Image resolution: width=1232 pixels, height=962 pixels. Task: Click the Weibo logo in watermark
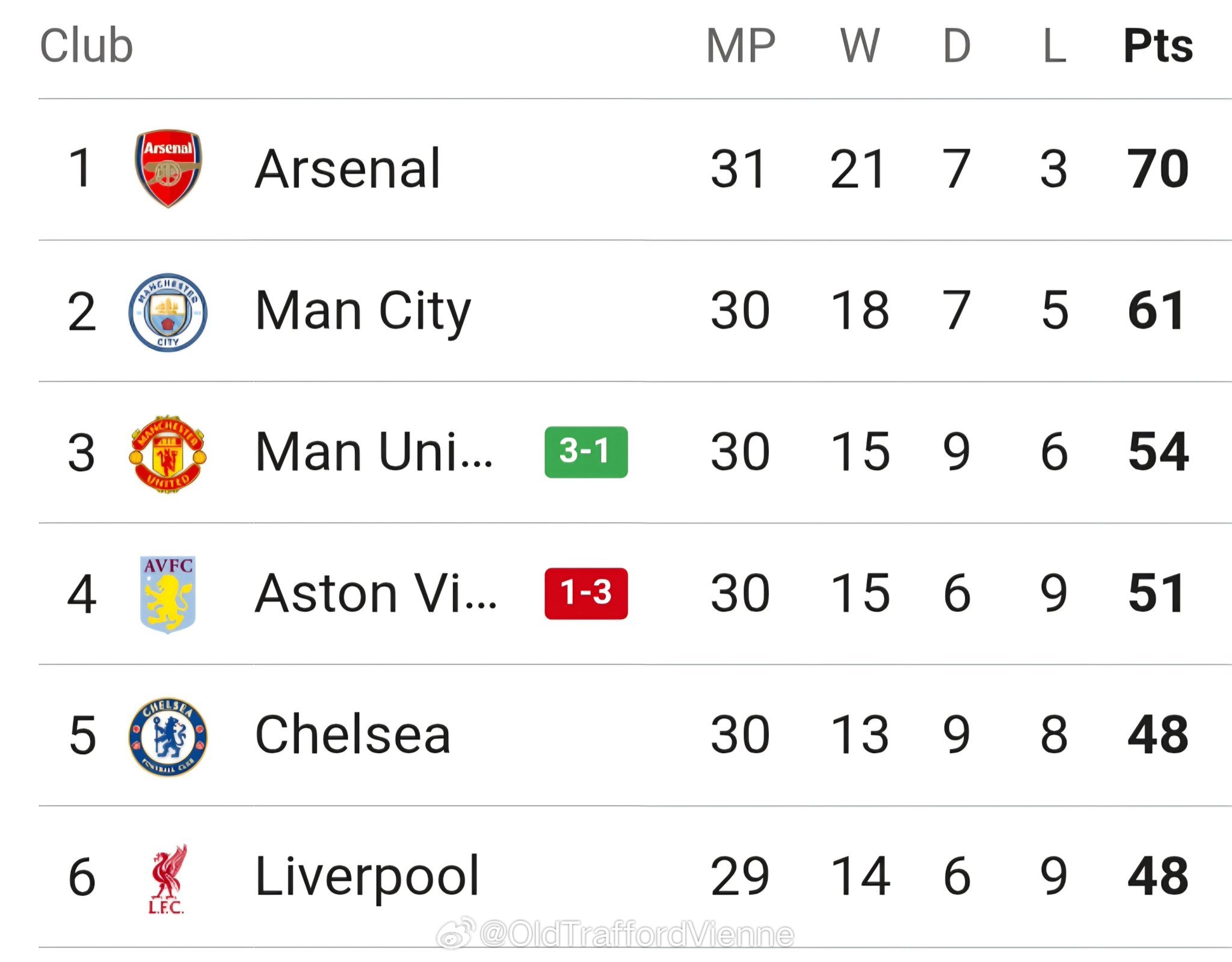pos(456,933)
